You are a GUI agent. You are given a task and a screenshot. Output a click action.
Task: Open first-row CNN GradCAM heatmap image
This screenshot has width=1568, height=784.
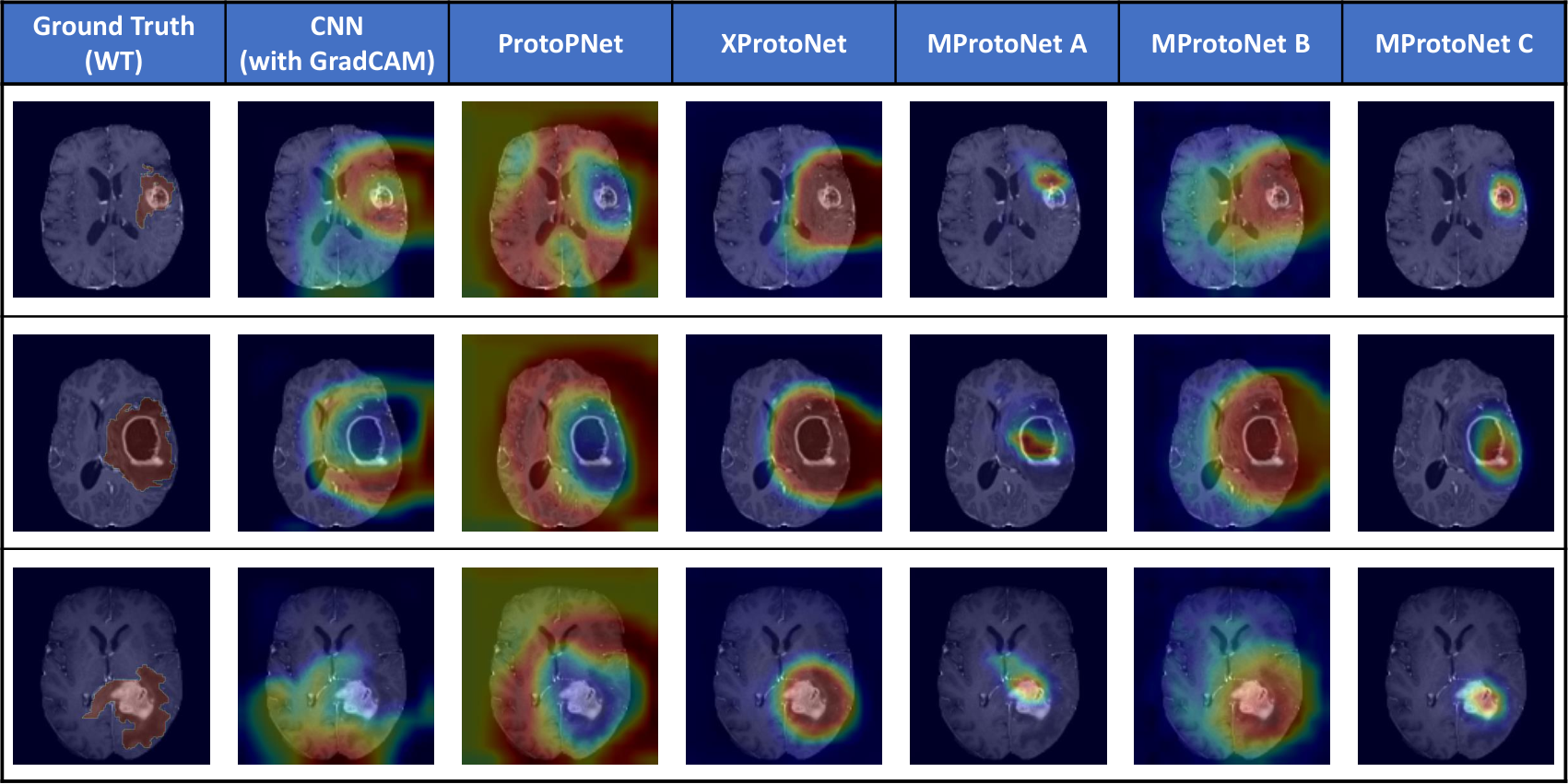tap(336, 199)
